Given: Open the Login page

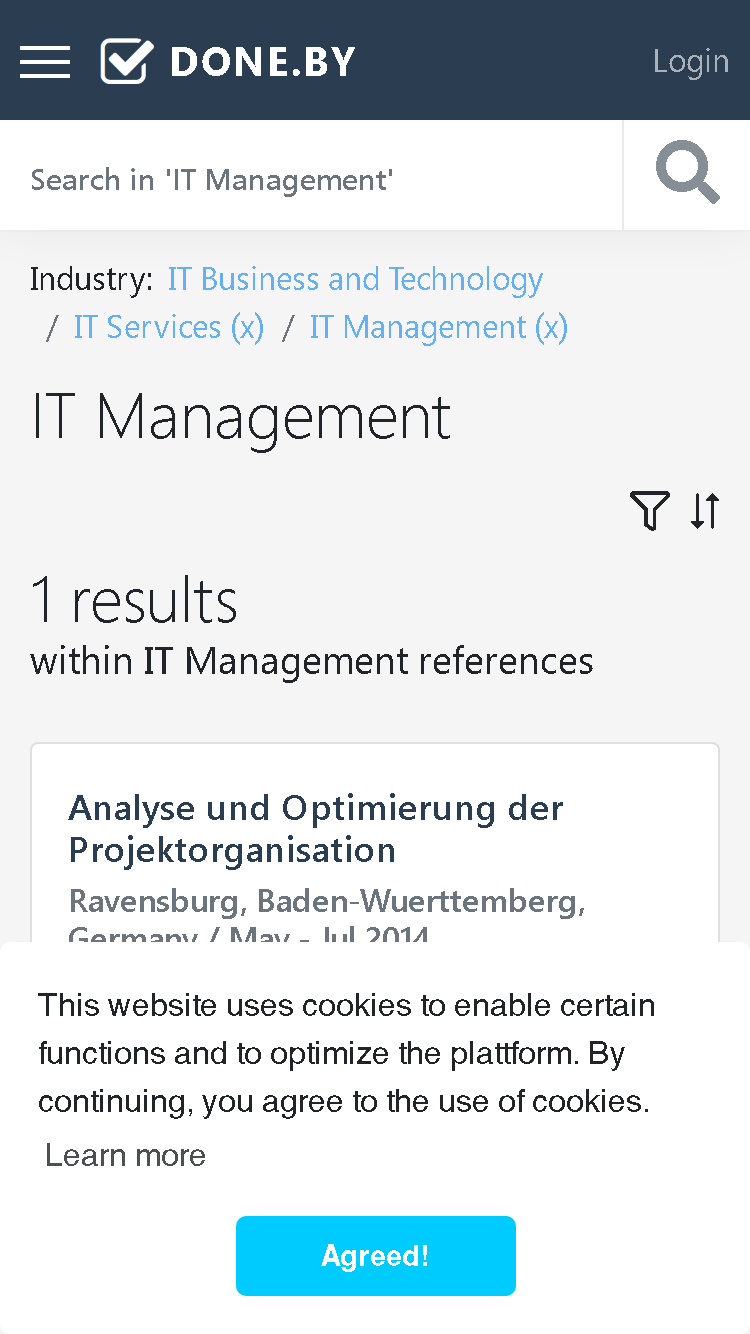Looking at the screenshot, I should coord(691,61).
